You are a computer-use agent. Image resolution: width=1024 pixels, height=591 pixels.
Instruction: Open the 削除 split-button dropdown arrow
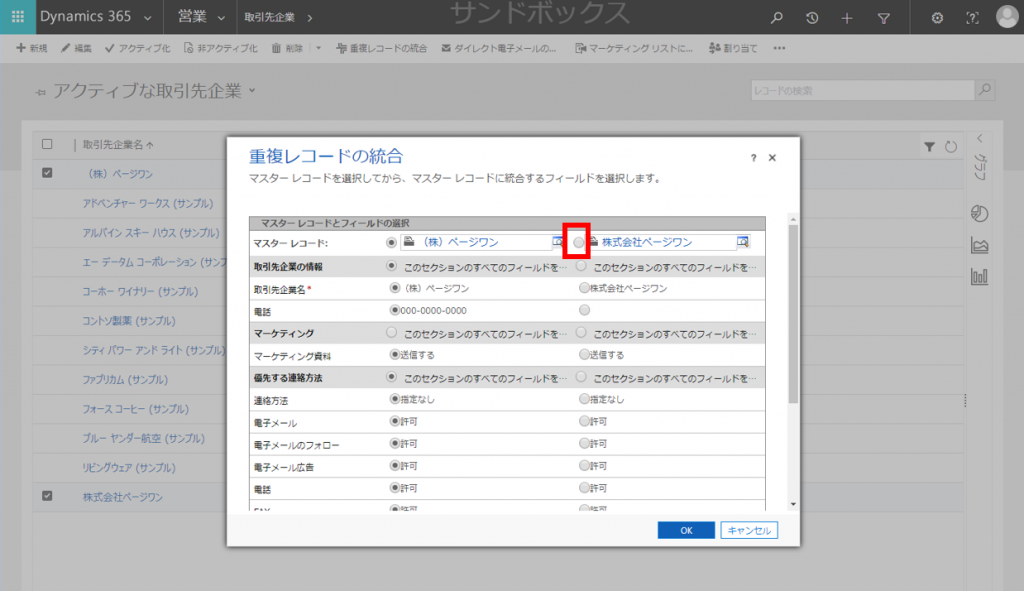[319, 48]
